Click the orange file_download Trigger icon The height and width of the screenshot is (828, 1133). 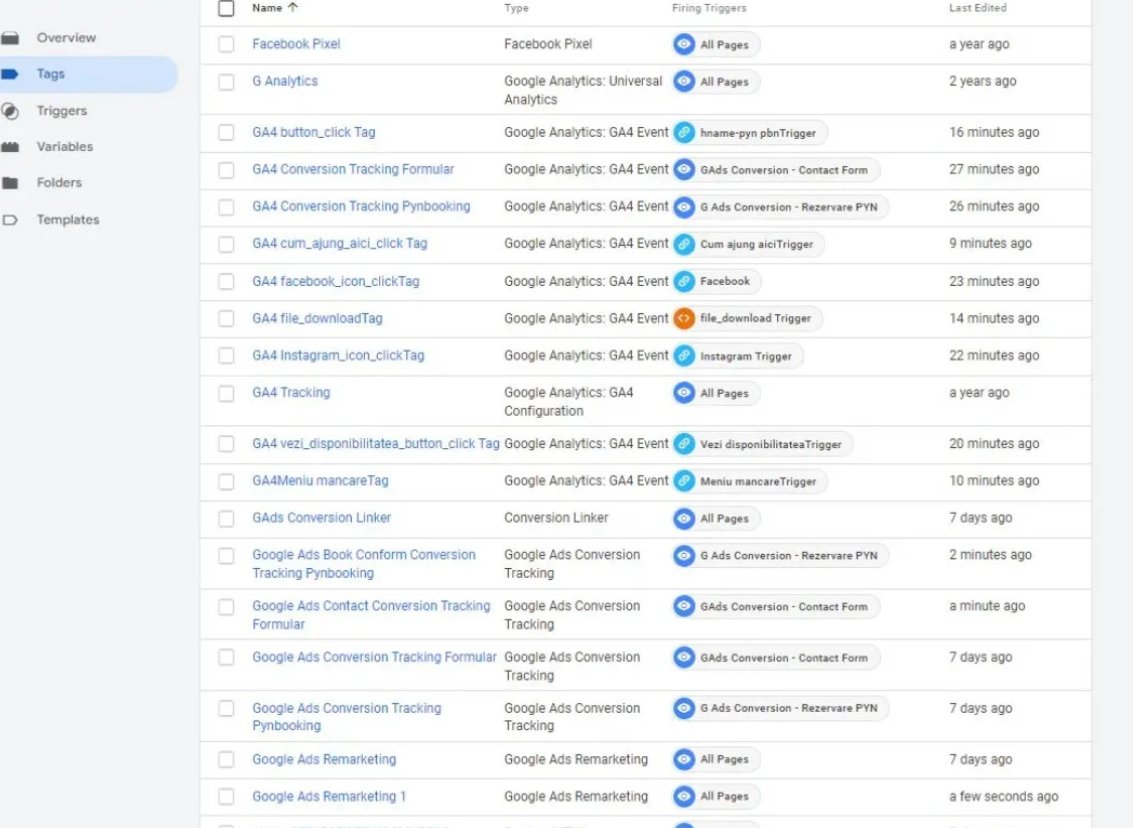(684, 318)
